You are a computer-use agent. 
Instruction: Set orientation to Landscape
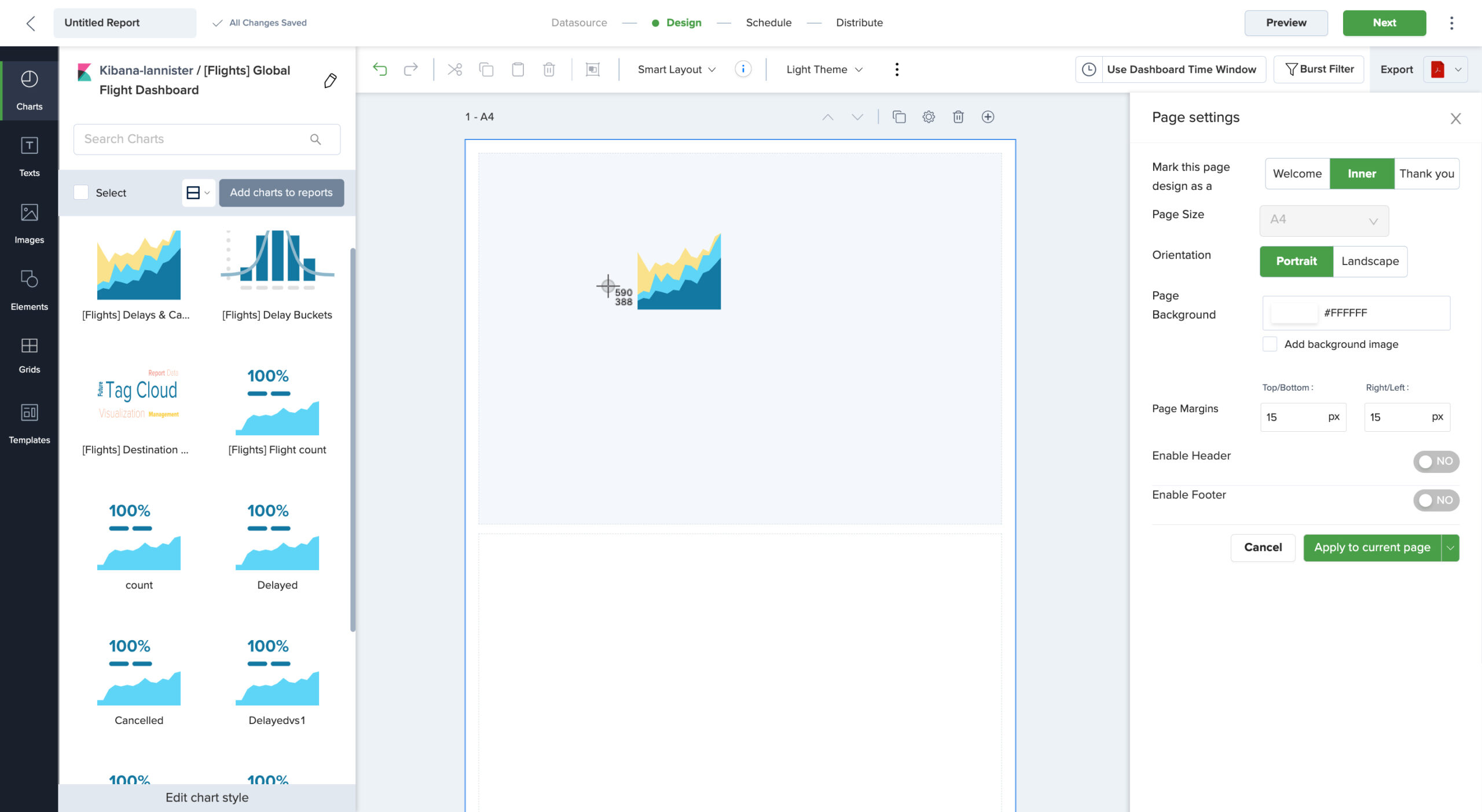tap(1370, 261)
